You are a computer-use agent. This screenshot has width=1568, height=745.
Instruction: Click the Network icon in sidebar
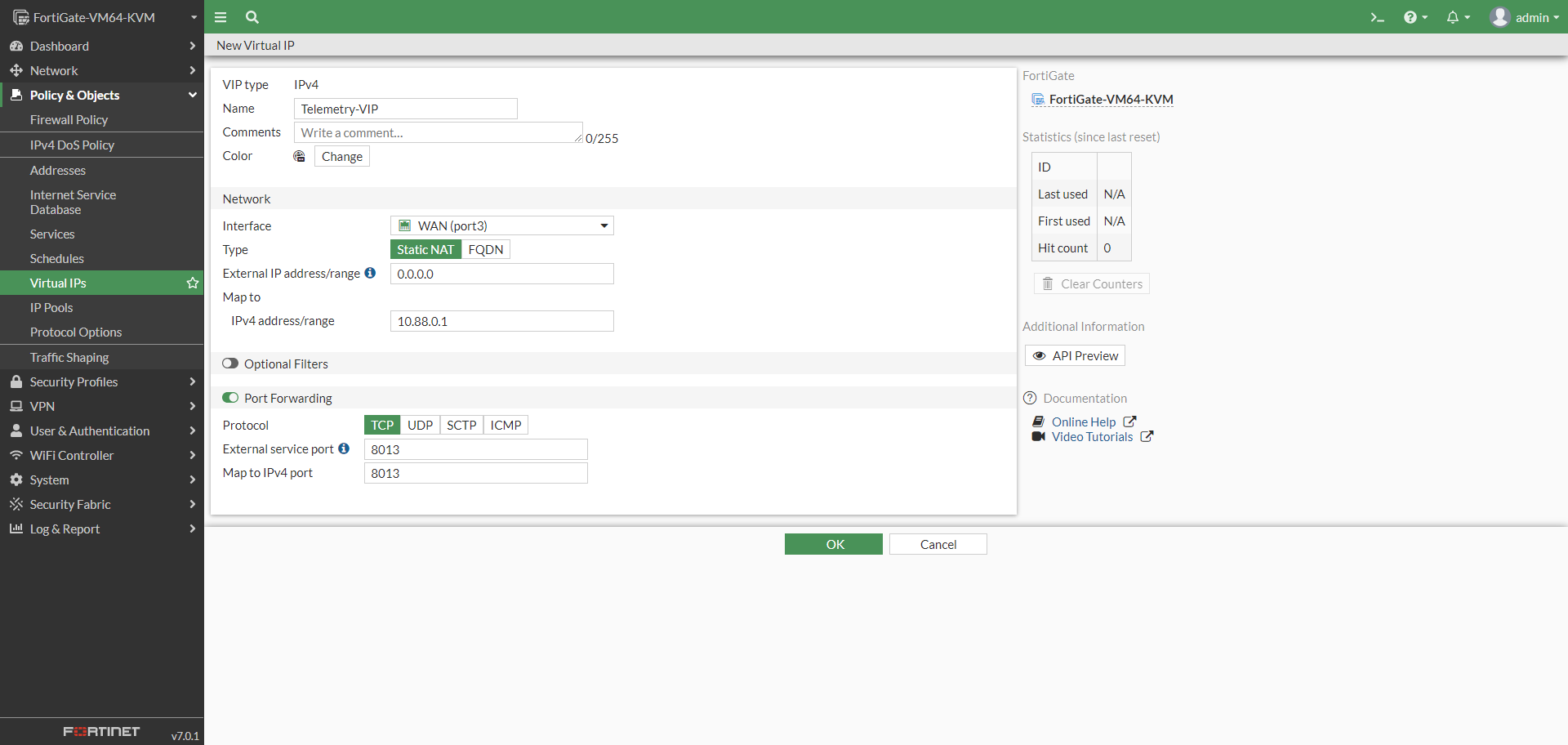(16, 70)
